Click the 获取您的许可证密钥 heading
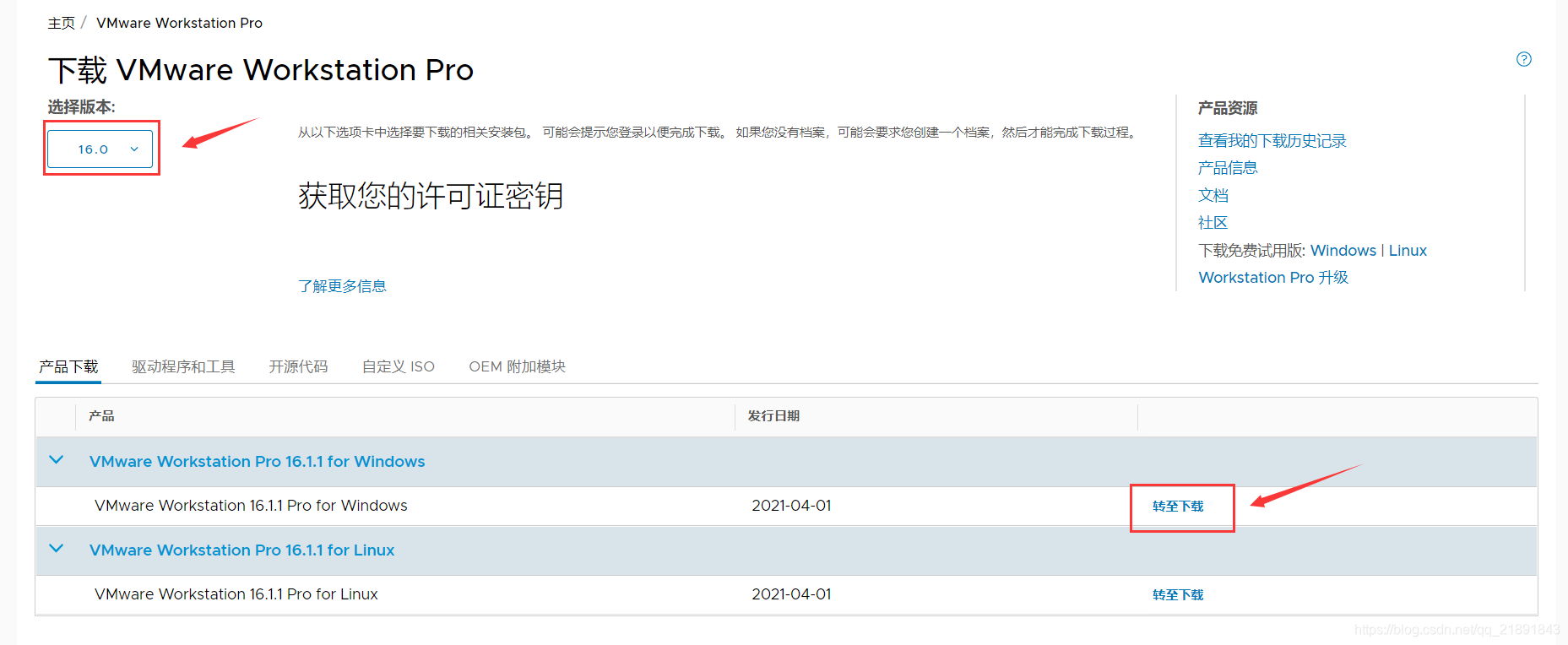 431,196
